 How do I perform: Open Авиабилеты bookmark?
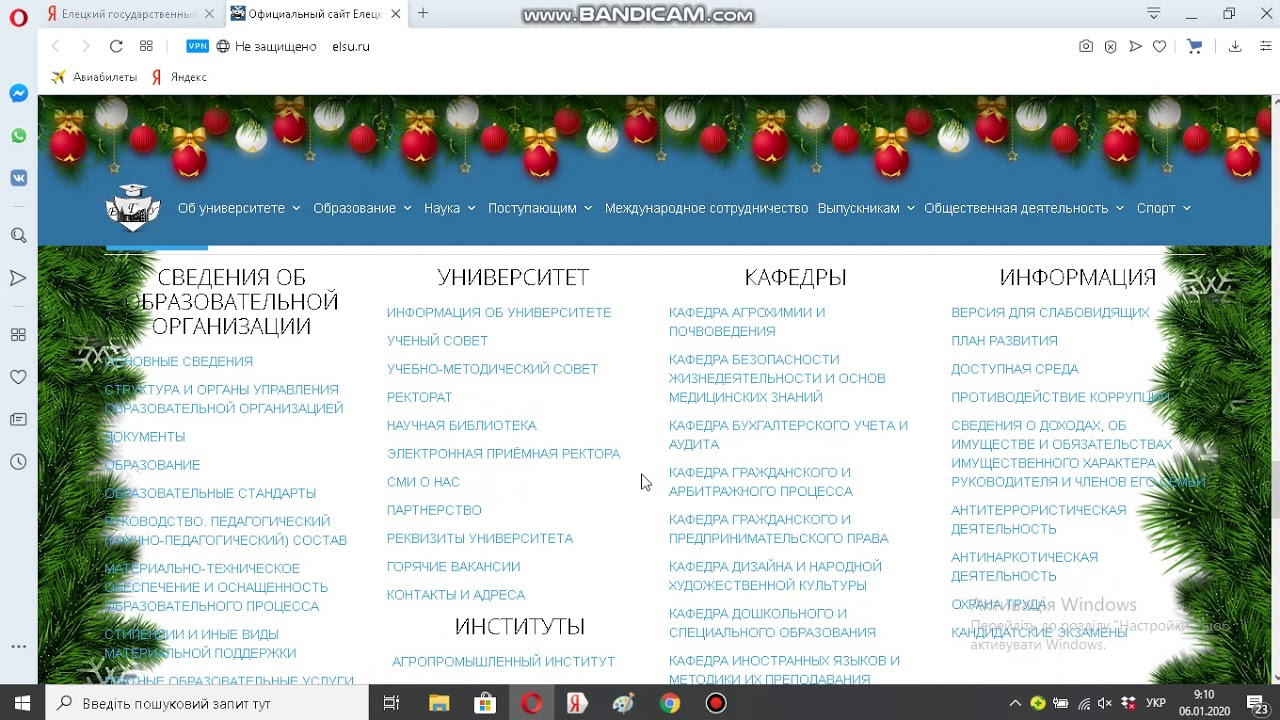(94, 77)
